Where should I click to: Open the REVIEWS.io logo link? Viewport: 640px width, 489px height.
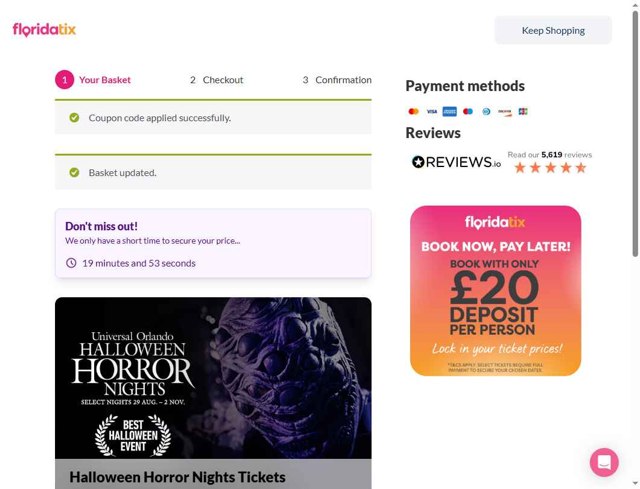coord(456,162)
